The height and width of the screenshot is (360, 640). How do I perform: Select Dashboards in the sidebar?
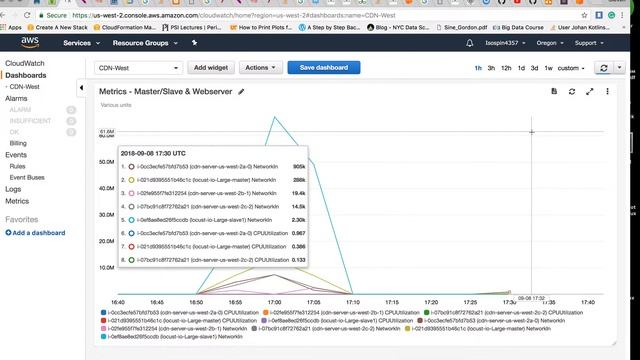click(26, 75)
